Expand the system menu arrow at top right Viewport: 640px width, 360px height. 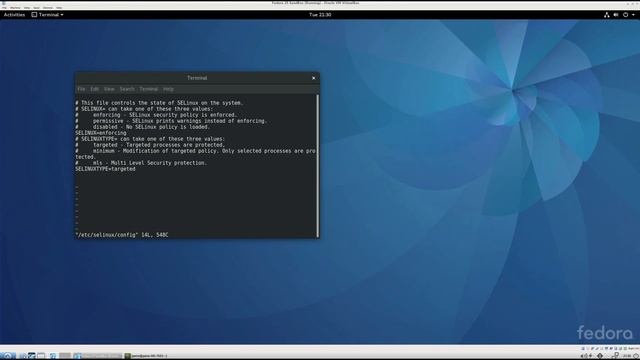[633, 15]
